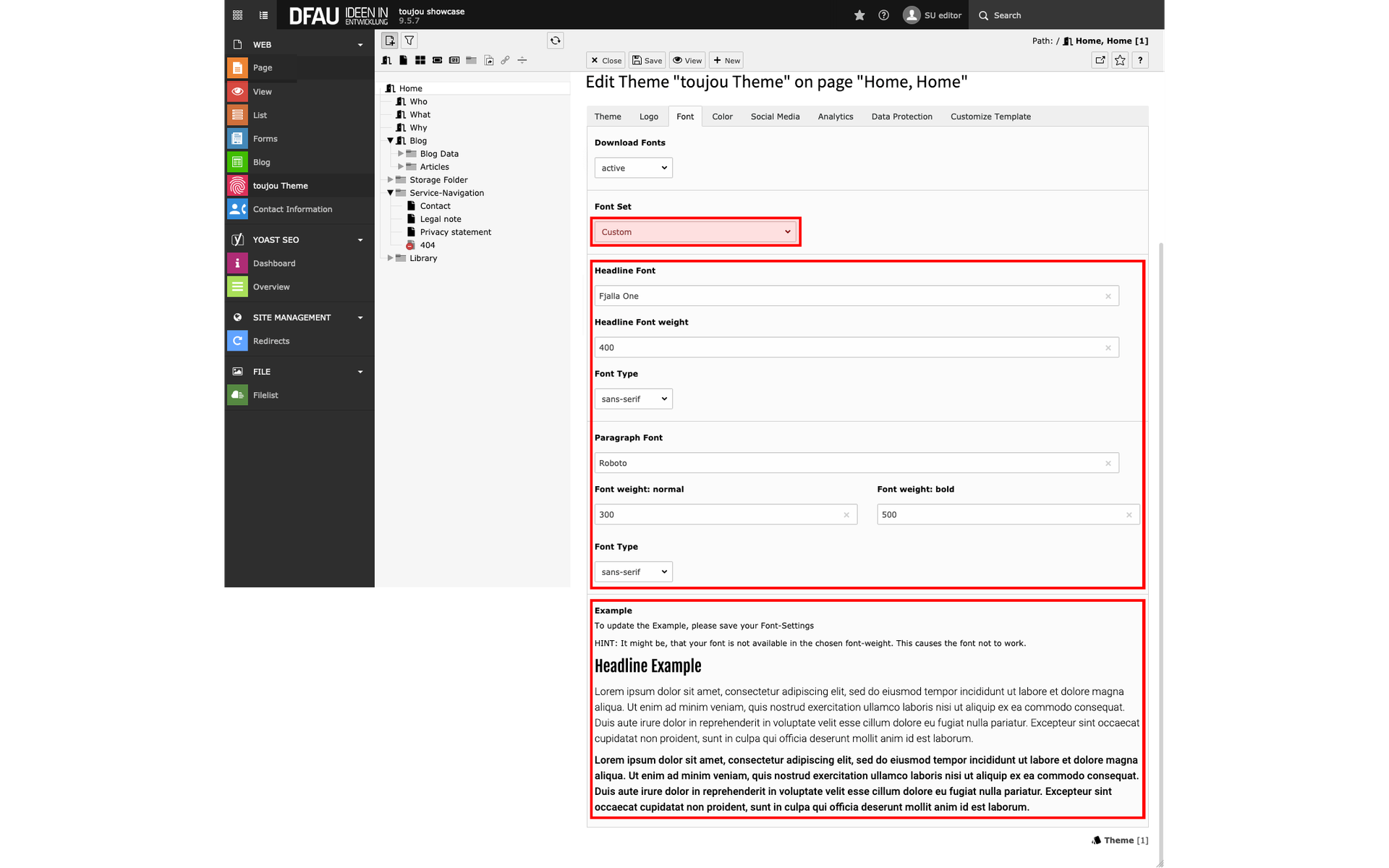
Task: Click the Close button
Action: pyautogui.click(x=606, y=61)
